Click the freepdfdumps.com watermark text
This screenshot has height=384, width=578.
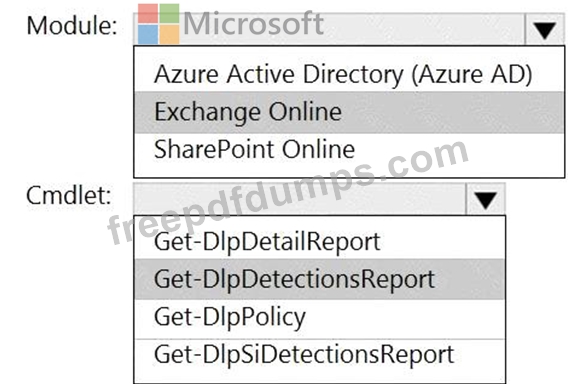(x=288, y=192)
